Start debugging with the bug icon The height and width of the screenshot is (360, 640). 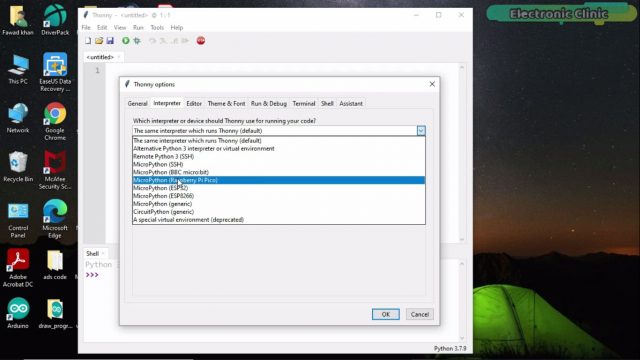[137, 41]
